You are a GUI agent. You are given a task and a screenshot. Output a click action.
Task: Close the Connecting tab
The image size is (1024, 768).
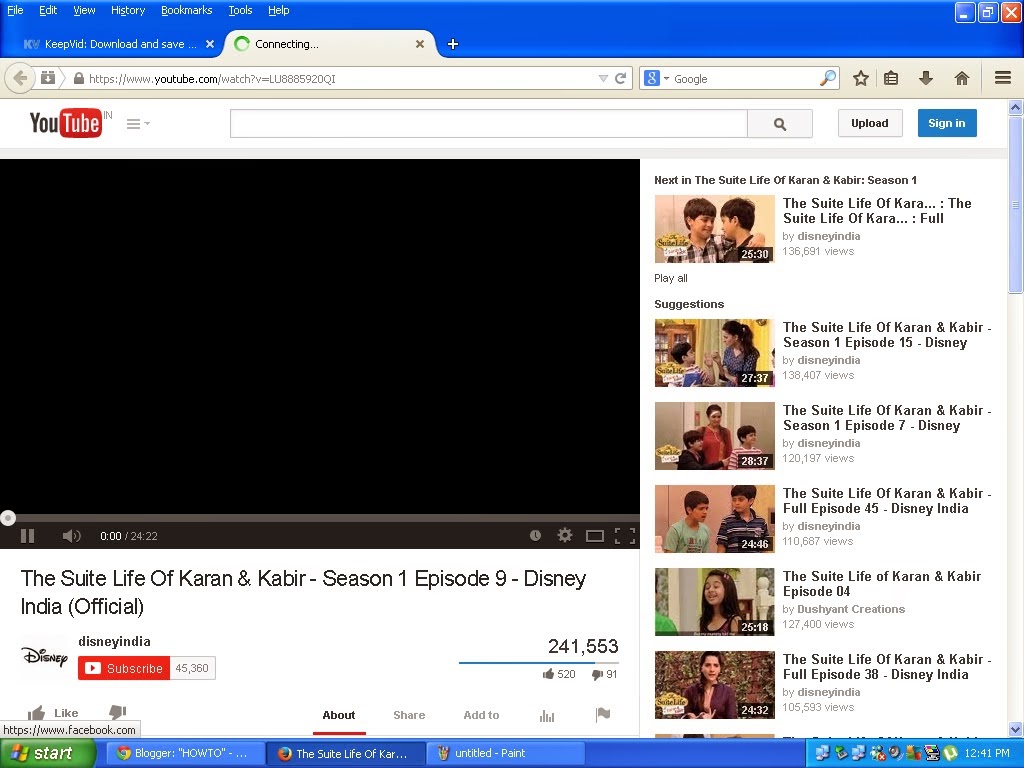point(420,44)
